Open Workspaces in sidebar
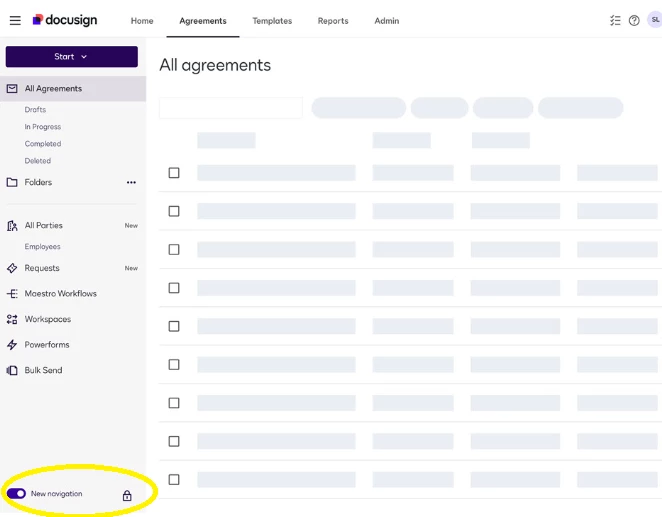The height and width of the screenshot is (517, 662). tap(48, 319)
